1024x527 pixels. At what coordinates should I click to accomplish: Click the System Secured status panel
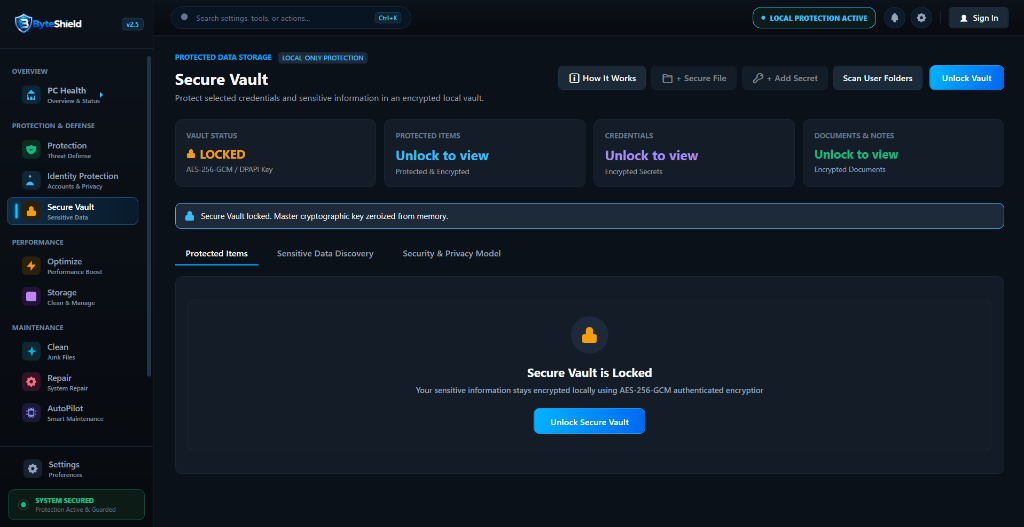(x=76, y=504)
